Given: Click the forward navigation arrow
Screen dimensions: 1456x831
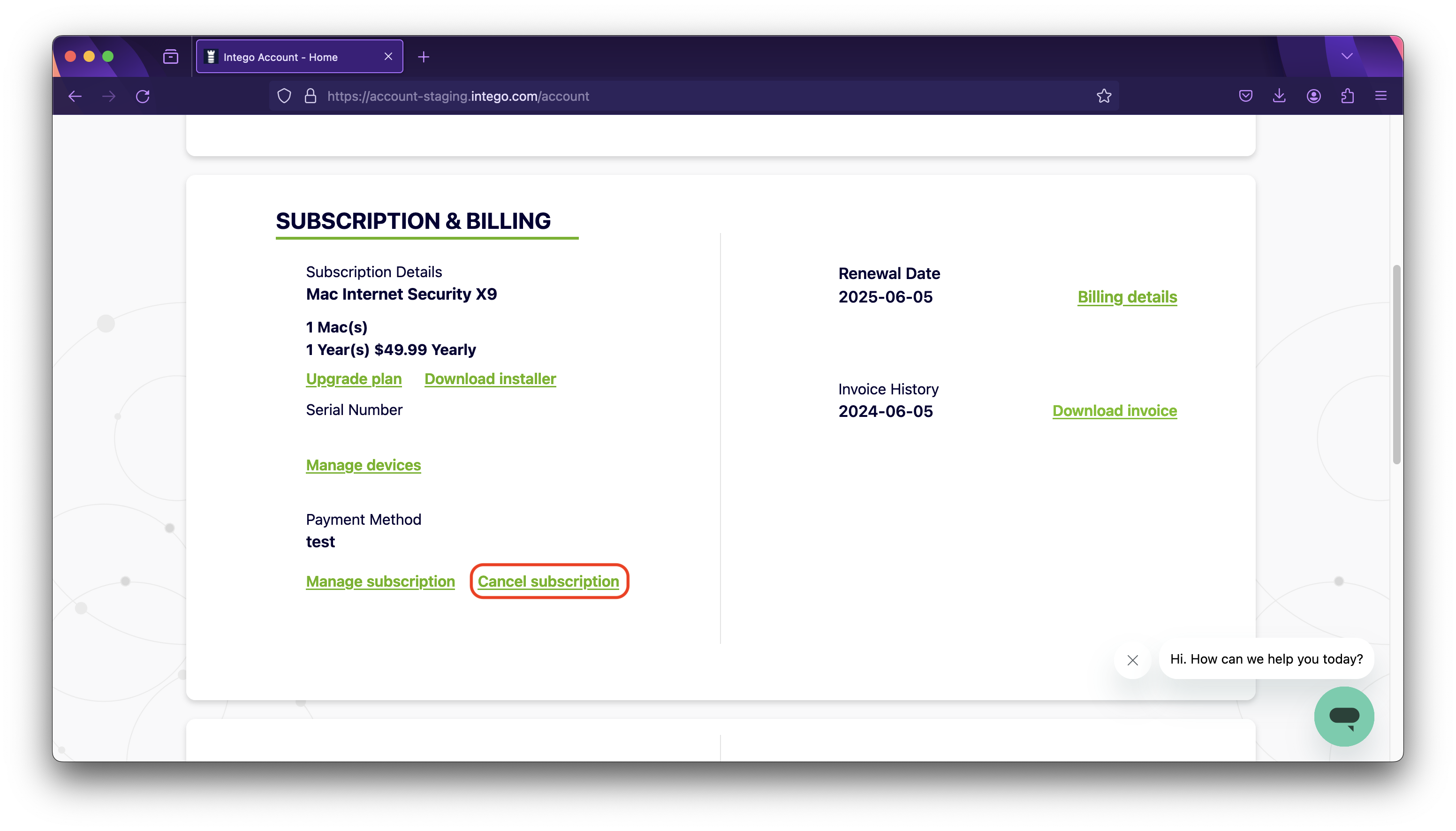Looking at the screenshot, I should click(108, 96).
